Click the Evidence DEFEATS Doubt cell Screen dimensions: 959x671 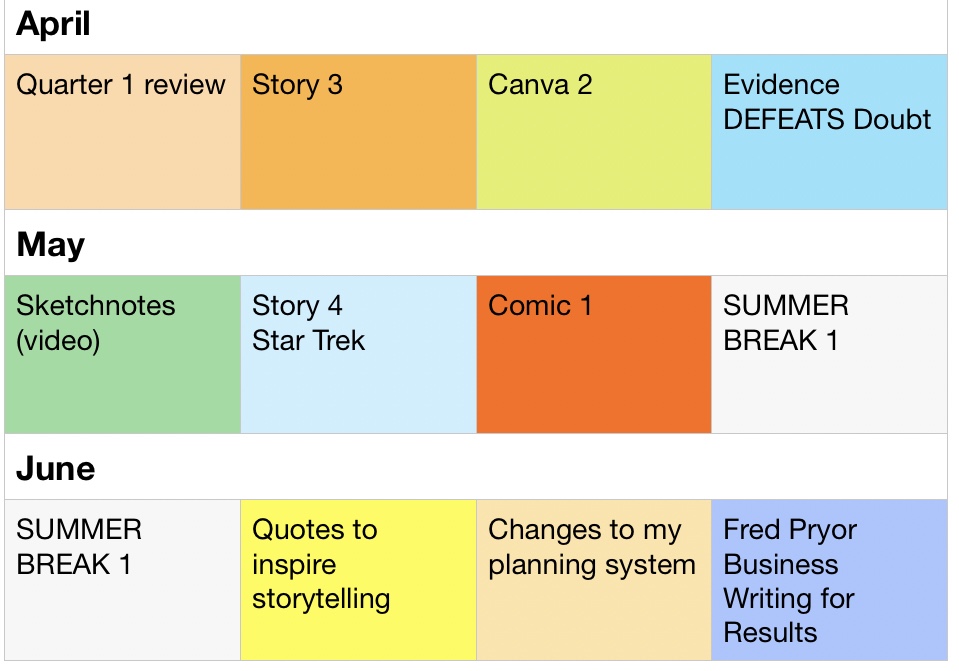[829, 132]
